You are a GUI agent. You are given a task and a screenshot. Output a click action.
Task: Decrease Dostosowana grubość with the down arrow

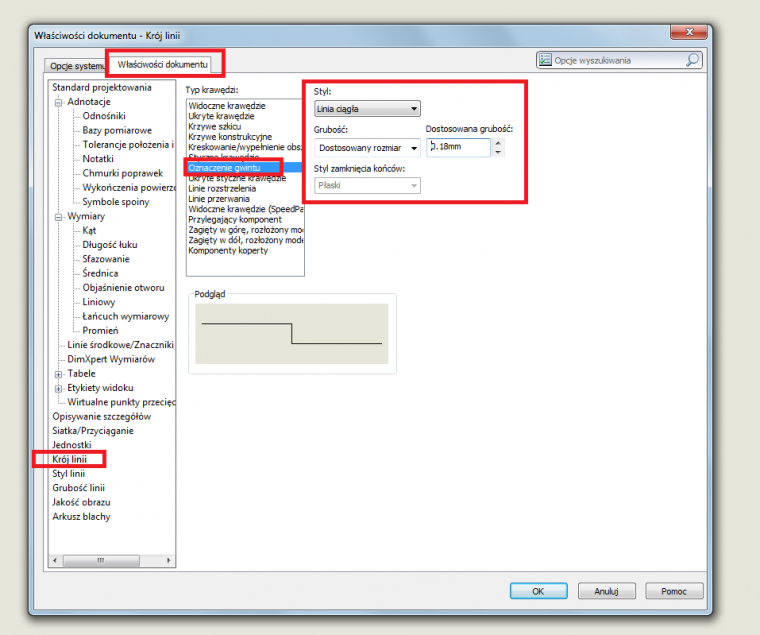[x=498, y=152]
